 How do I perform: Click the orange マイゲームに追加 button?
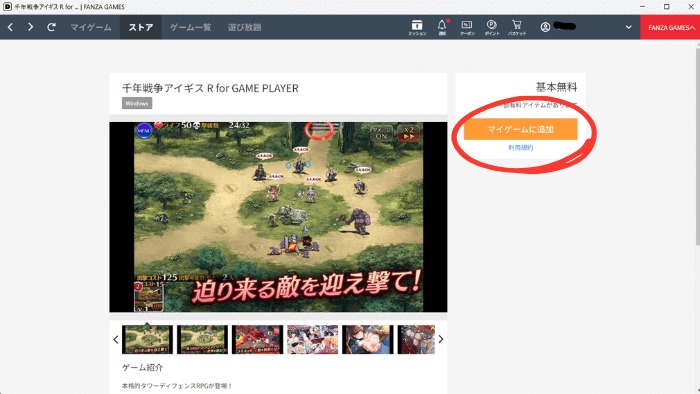(x=521, y=129)
